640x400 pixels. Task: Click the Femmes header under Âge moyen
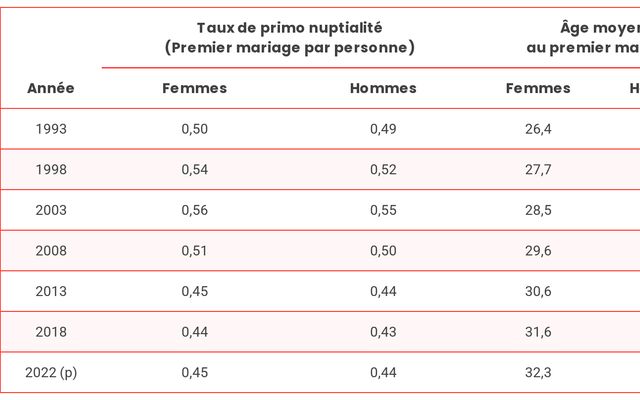tap(538, 88)
